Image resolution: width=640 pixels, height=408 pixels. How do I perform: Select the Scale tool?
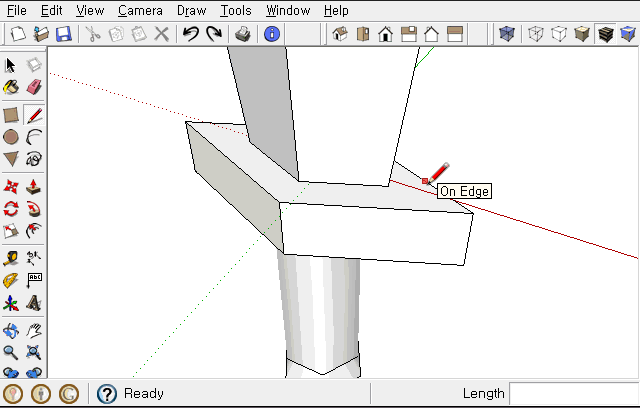point(11,231)
